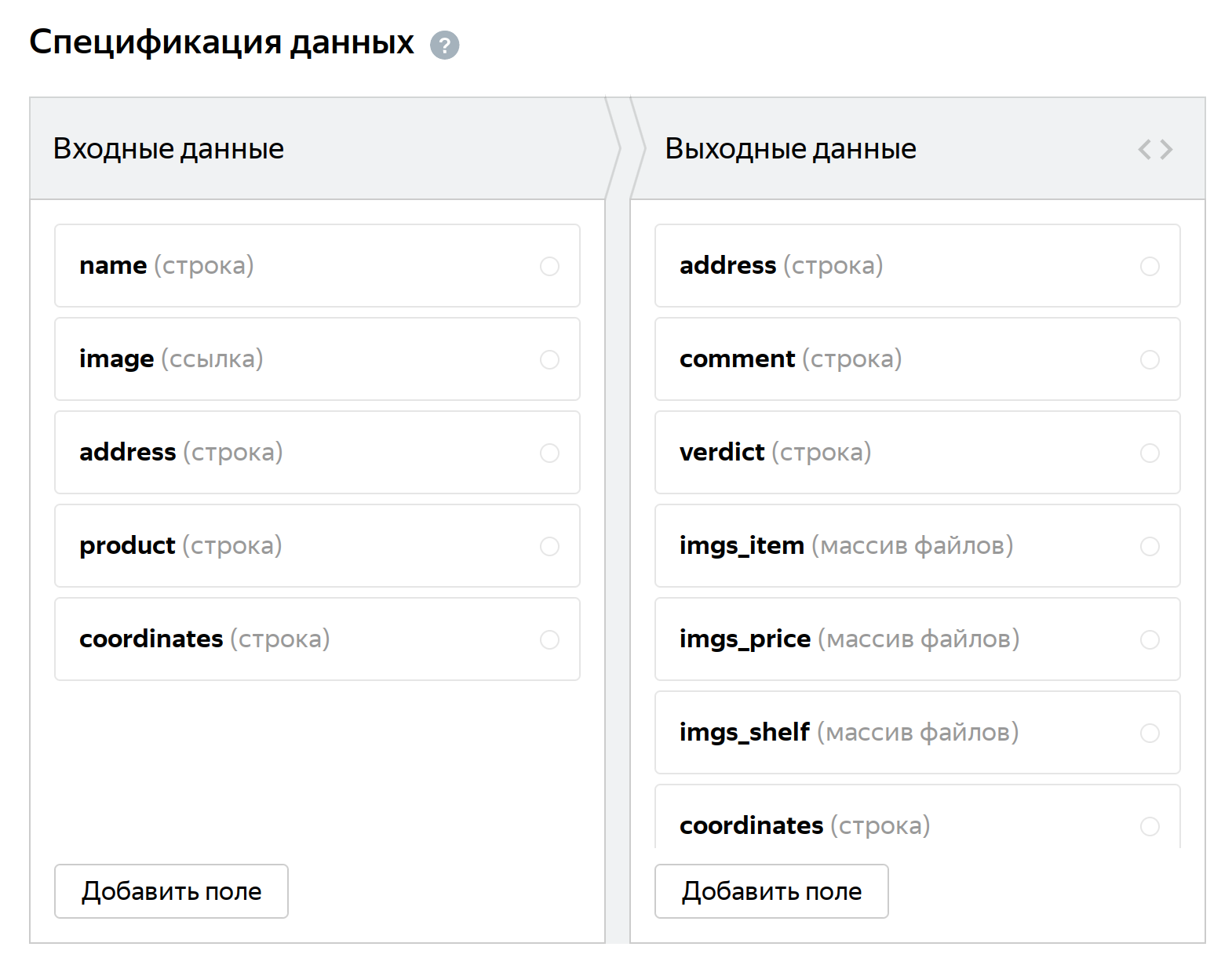Click the circle on the verdict output field
Viewport: 1232px width, 965px height.
point(1150,453)
